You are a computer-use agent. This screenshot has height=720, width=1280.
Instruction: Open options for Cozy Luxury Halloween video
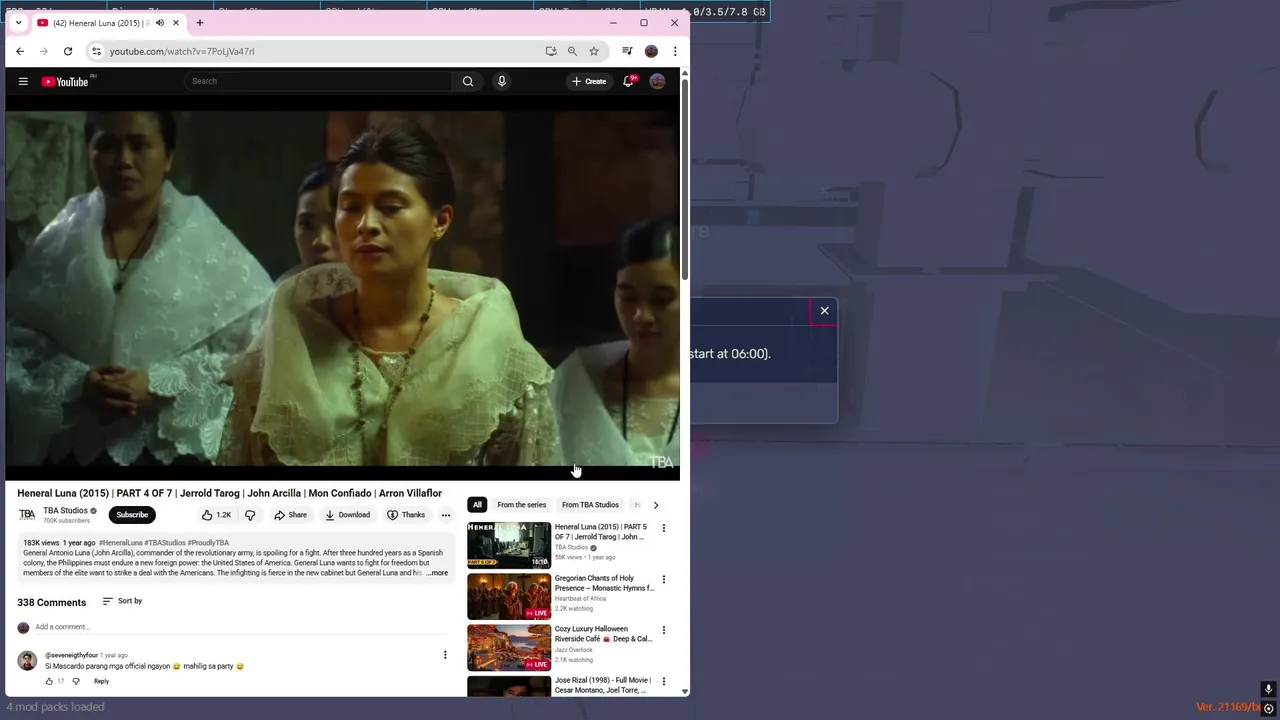pyautogui.click(x=663, y=630)
